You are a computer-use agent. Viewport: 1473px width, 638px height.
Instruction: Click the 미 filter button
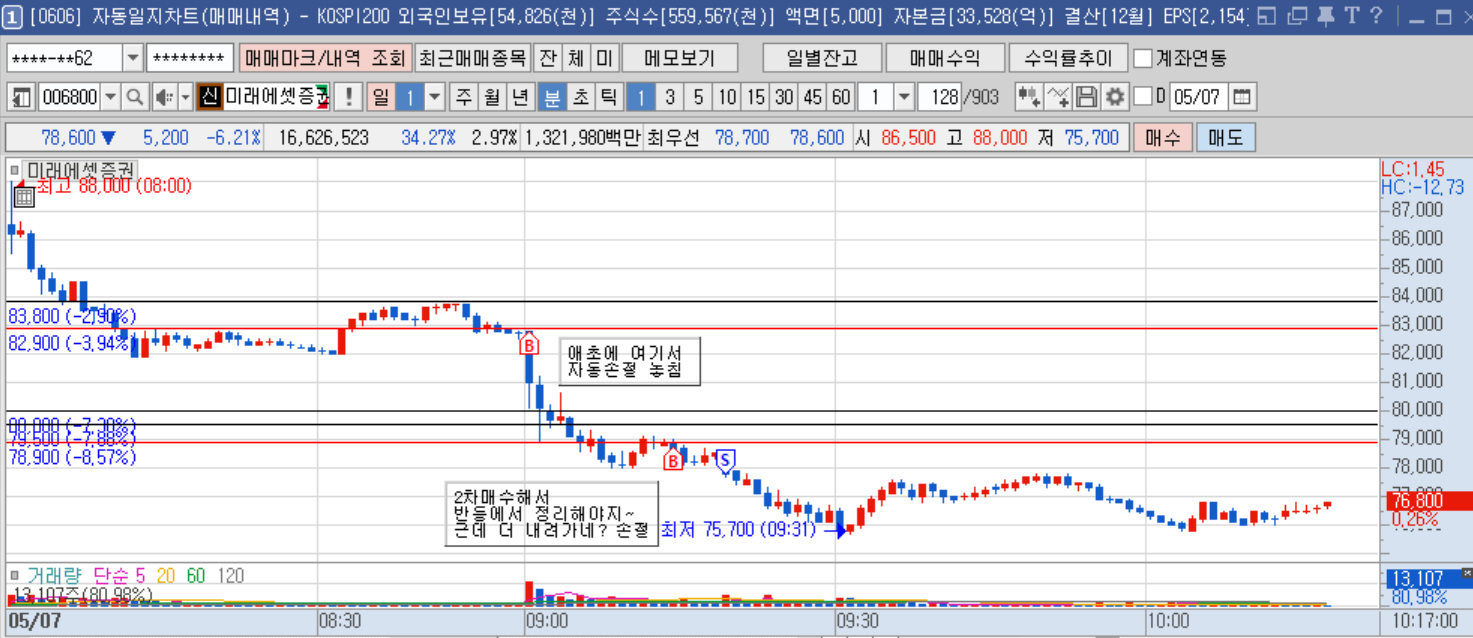click(605, 58)
